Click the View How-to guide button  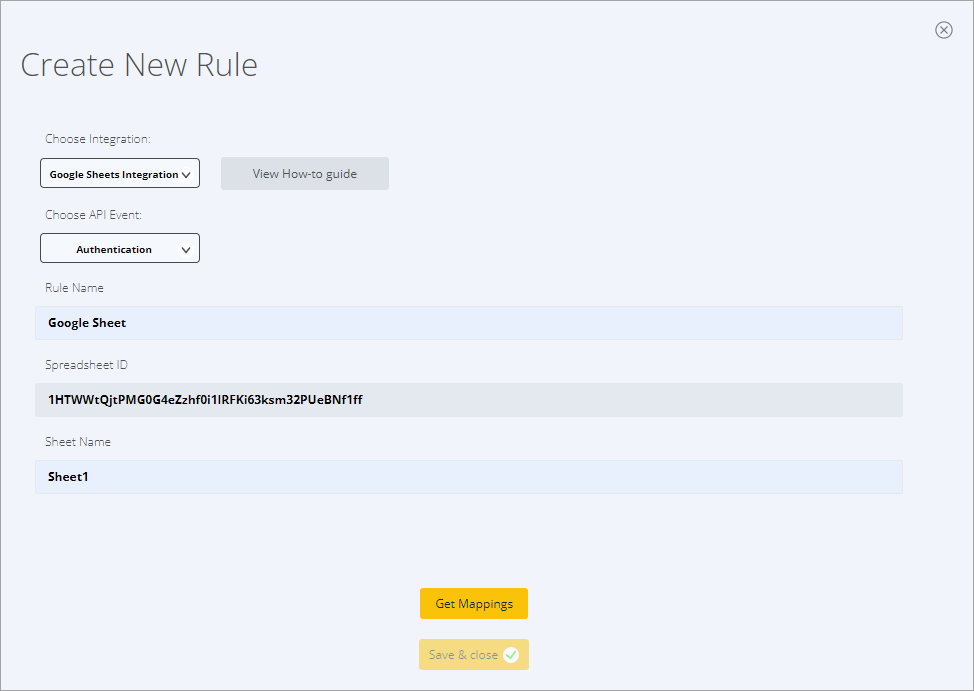coord(305,173)
